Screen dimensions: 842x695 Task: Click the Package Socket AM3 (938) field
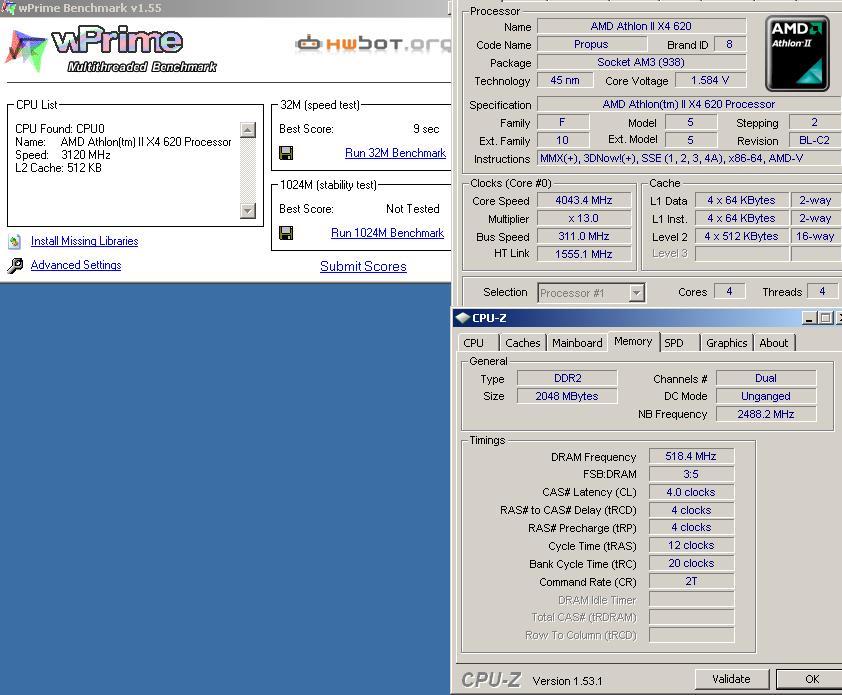point(641,62)
